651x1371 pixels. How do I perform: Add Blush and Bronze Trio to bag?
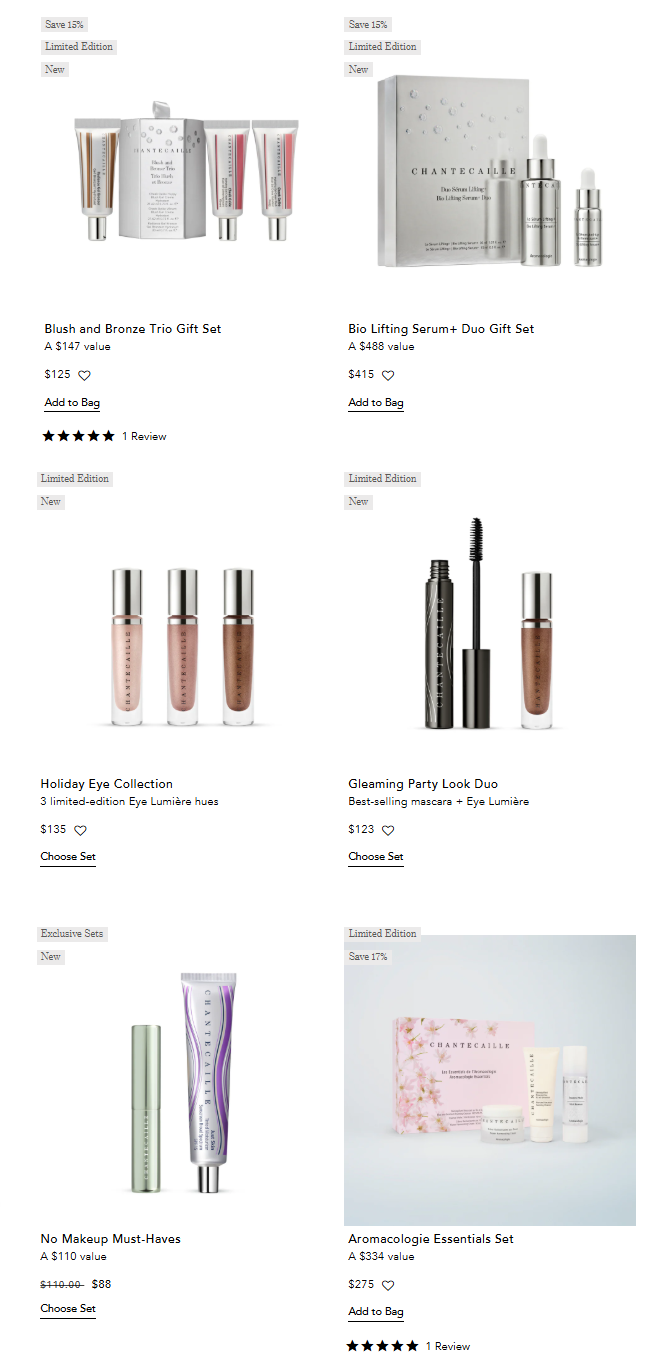click(72, 403)
